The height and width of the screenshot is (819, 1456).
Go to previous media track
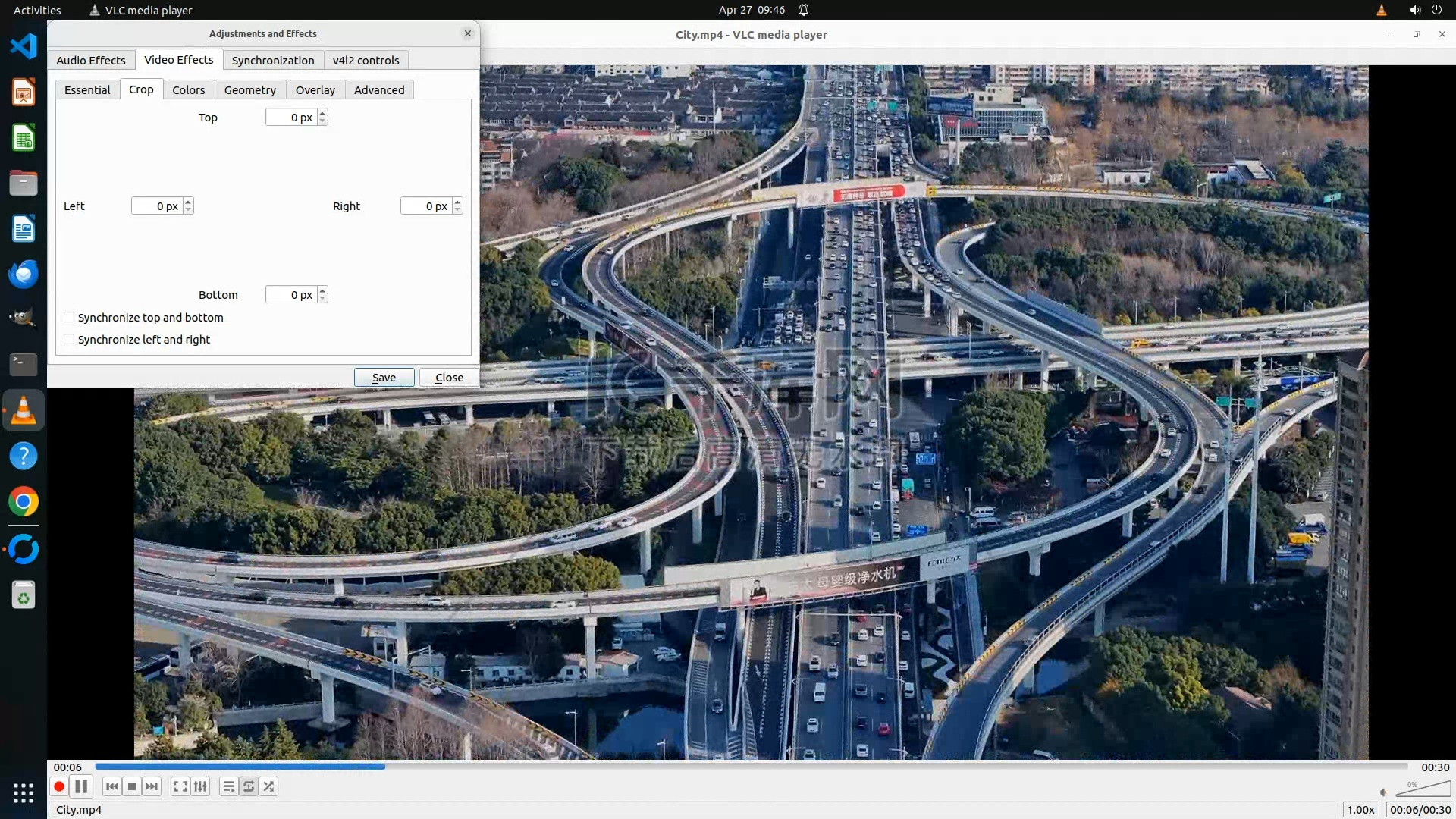point(112,786)
